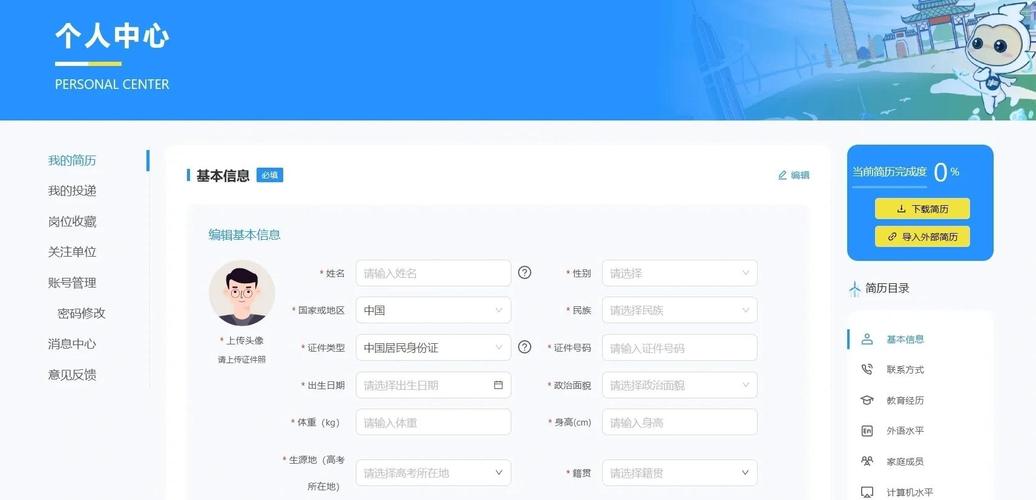Open the 籍贯 dropdown
Image resolution: width=1036 pixels, height=500 pixels.
click(x=679, y=472)
